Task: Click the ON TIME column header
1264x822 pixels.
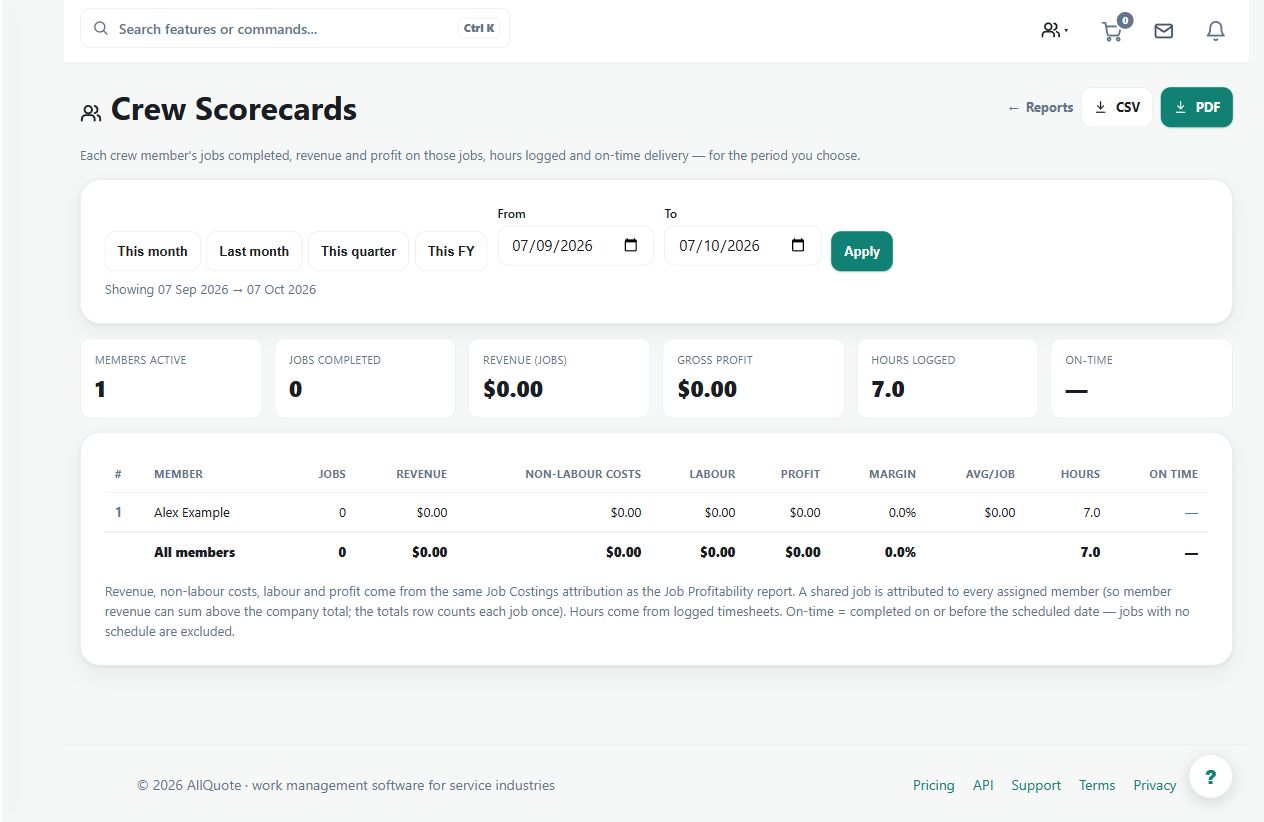Action: [1173, 474]
